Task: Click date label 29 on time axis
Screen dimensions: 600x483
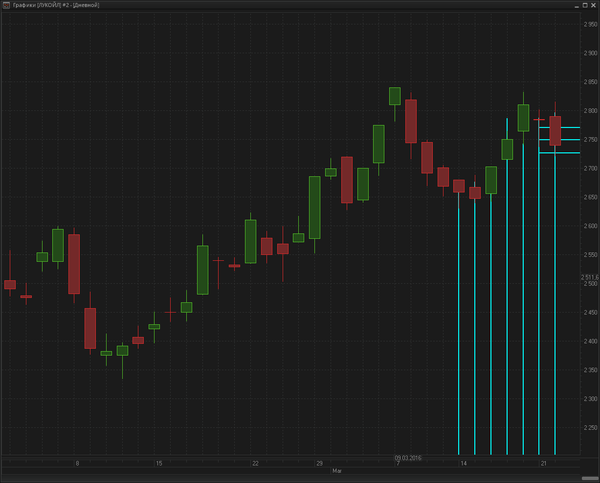Action: [x=319, y=463]
